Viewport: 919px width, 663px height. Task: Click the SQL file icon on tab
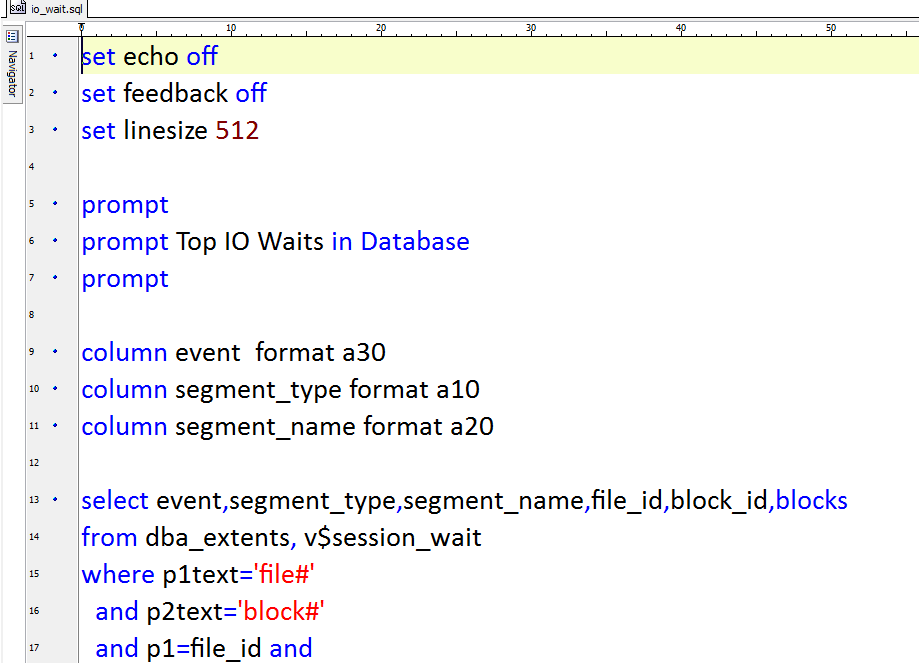pos(18,8)
